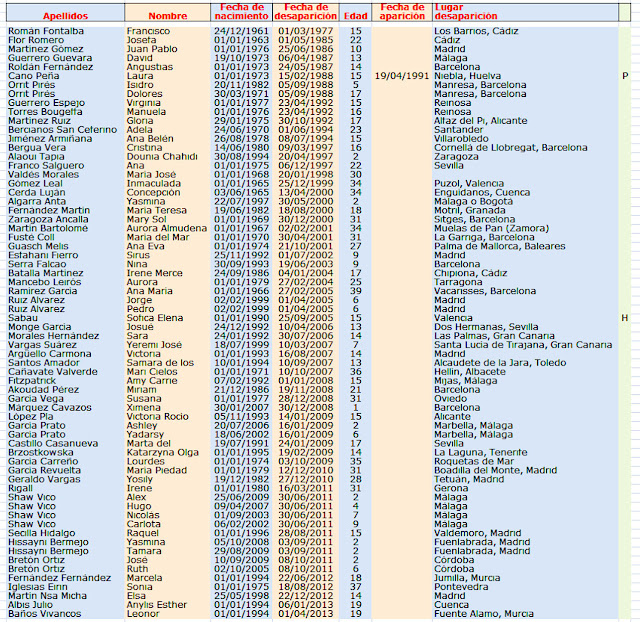Click the name 'Irene Merce'
The width and height of the screenshot is (640, 622).
pos(154,273)
